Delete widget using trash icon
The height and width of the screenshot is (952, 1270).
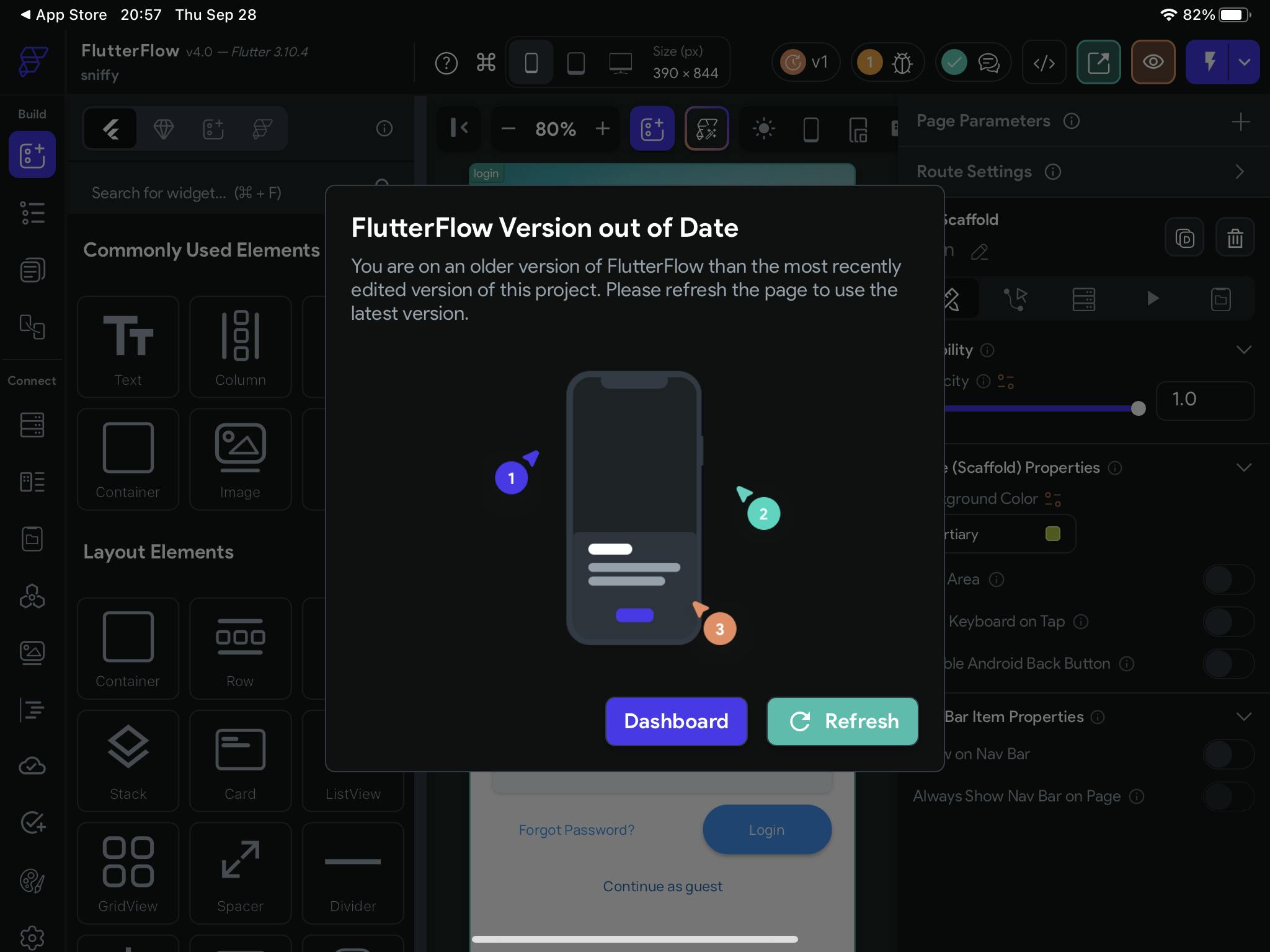pos(1235,237)
